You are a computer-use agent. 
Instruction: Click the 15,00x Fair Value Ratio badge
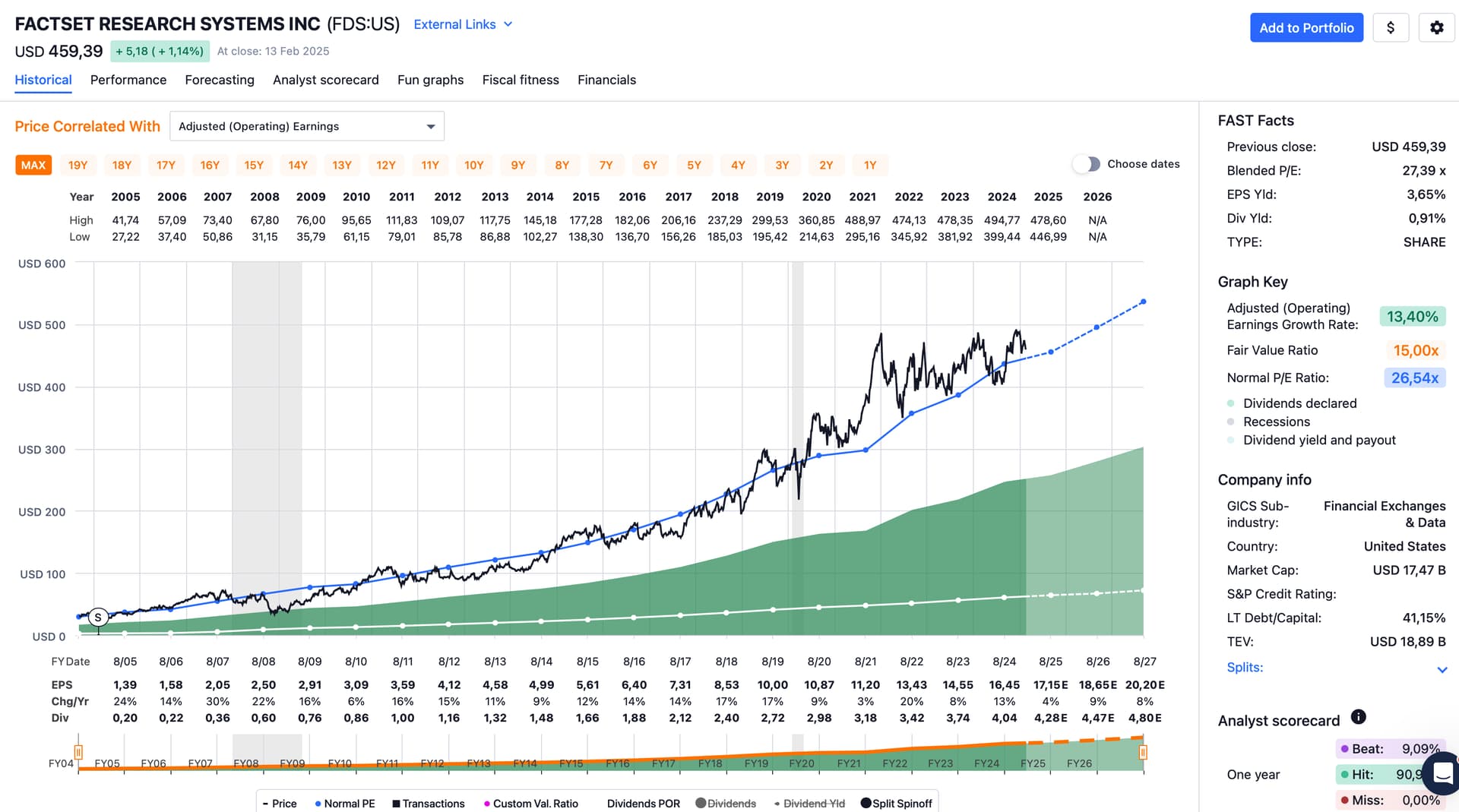[1416, 350]
